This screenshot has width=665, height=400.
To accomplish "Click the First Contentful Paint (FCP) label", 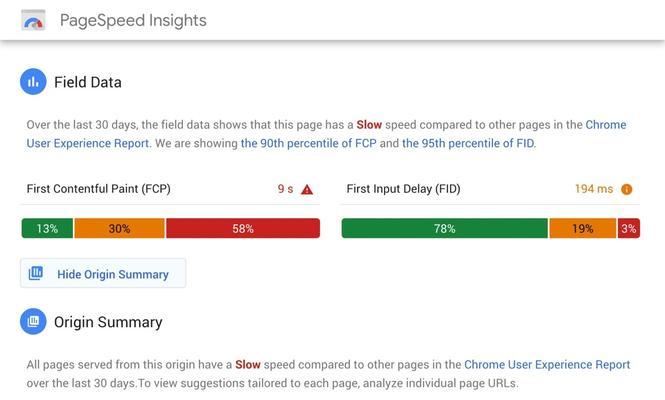I will click(98, 189).
